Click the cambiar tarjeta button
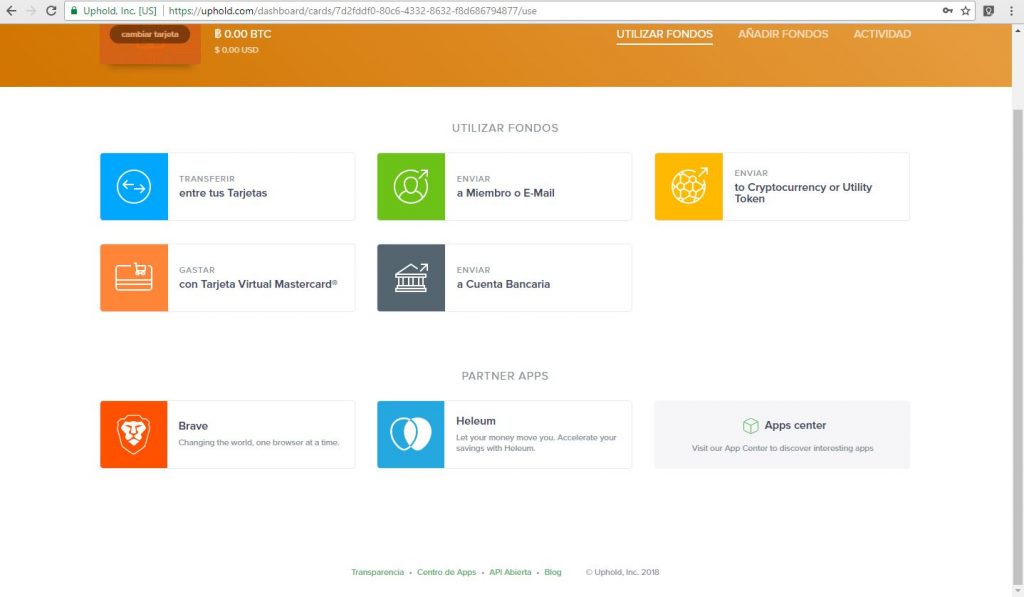The width and height of the screenshot is (1024, 597). pos(150,34)
